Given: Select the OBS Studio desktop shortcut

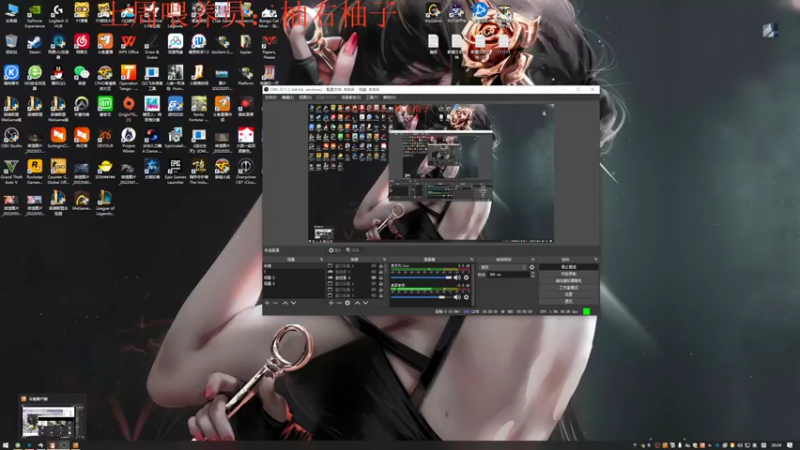Looking at the screenshot, I should tap(11, 136).
